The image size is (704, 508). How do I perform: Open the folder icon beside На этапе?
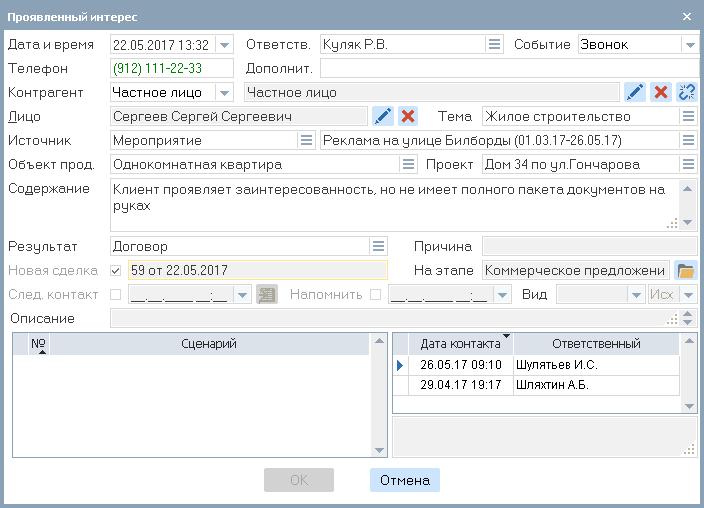pyautogui.click(x=685, y=271)
